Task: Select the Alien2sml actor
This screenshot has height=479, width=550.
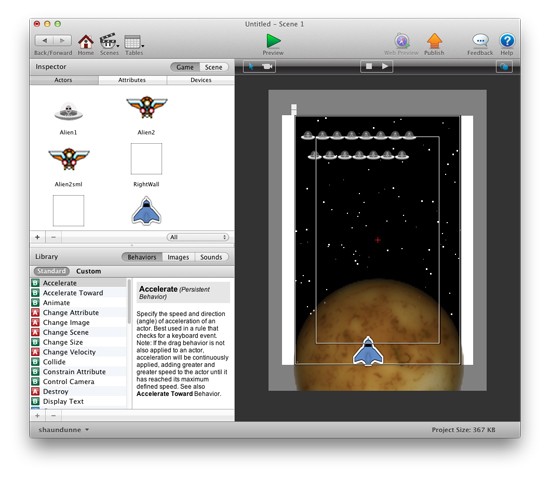Action: pyautogui.click(x=69, y=159)
